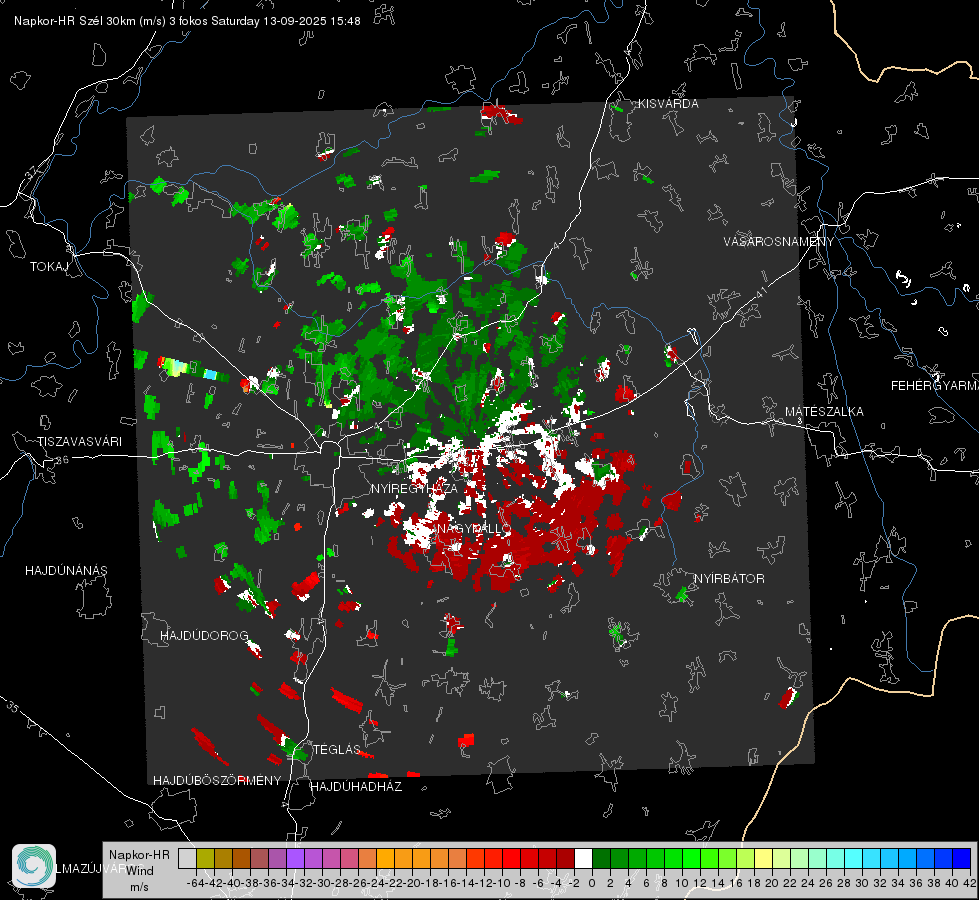Screen dimensions: 979x900
Task: Click the MÁTÉSZALKA town label
Action: 824,412
